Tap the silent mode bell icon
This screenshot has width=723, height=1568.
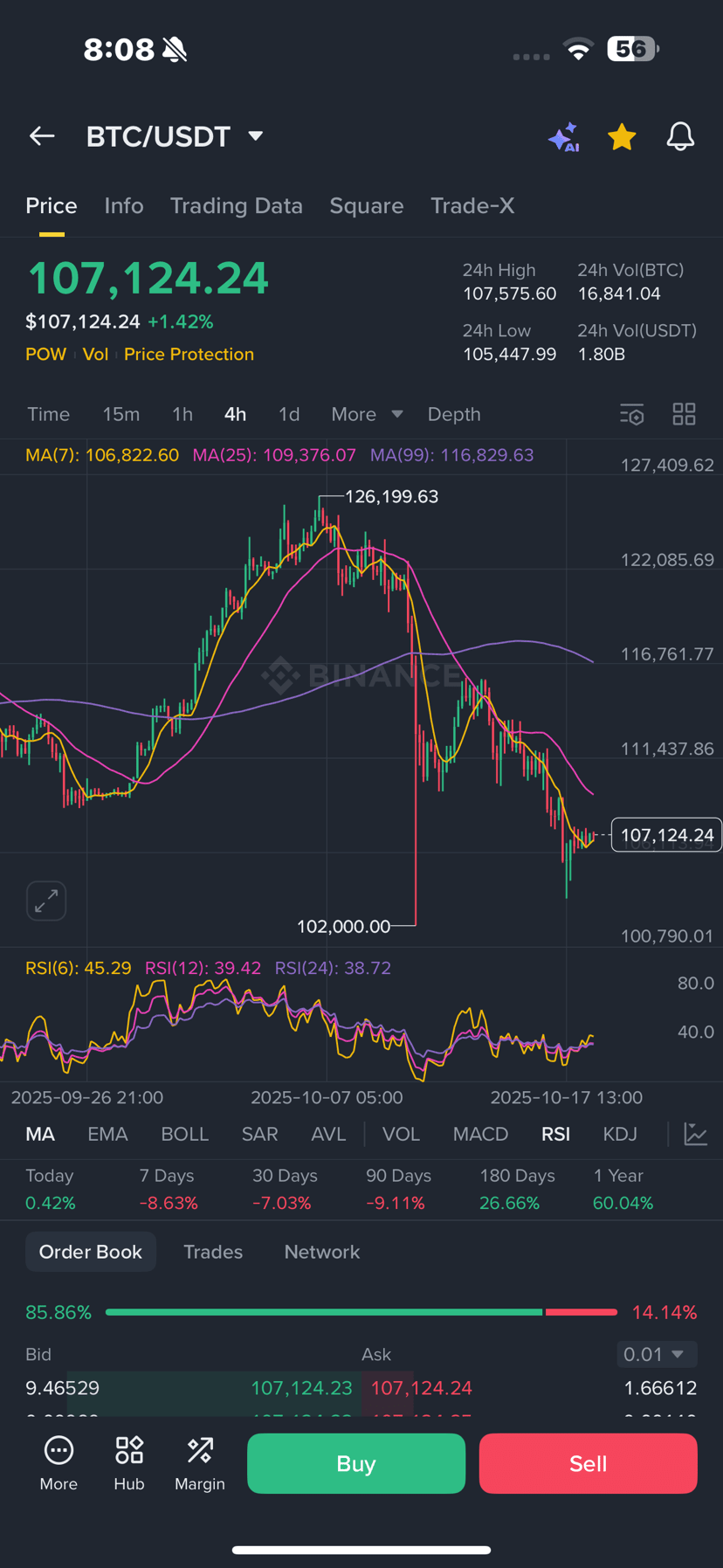pyautogui.click(x=175, y=50)
